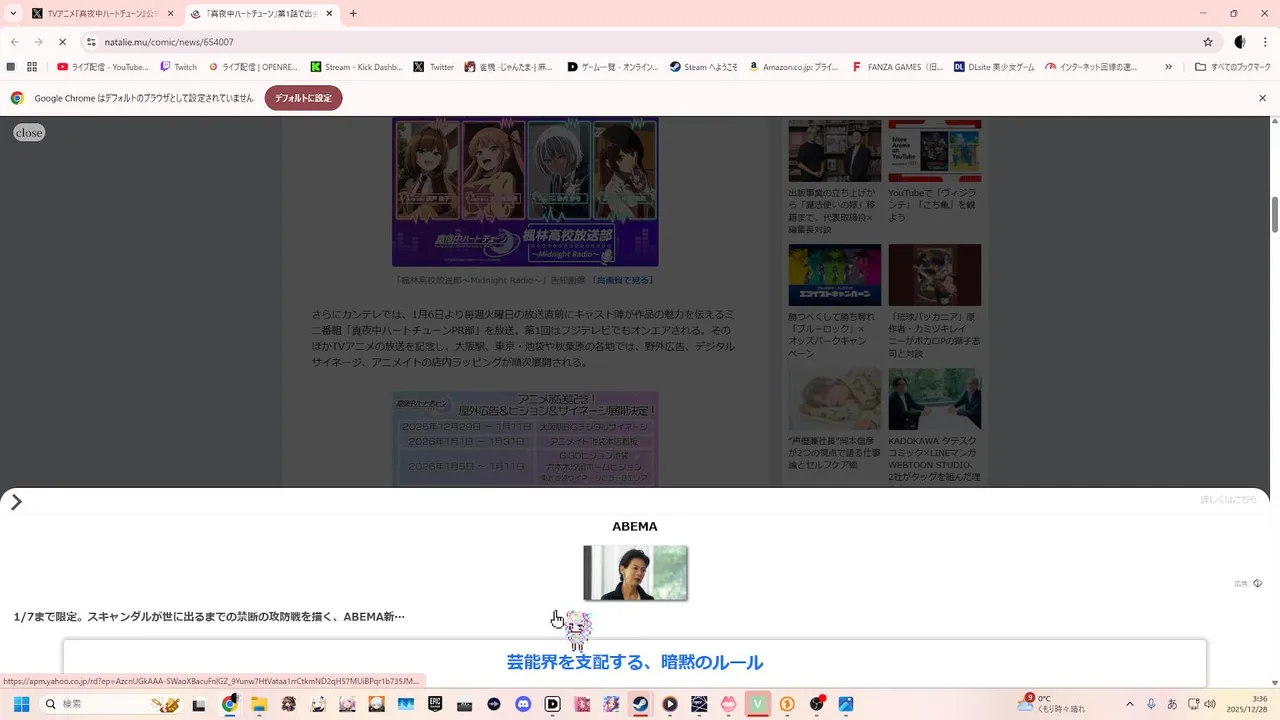Click the ABEMA ad title
Screen dimensions: 1280x720
click(x=635, y=526)
